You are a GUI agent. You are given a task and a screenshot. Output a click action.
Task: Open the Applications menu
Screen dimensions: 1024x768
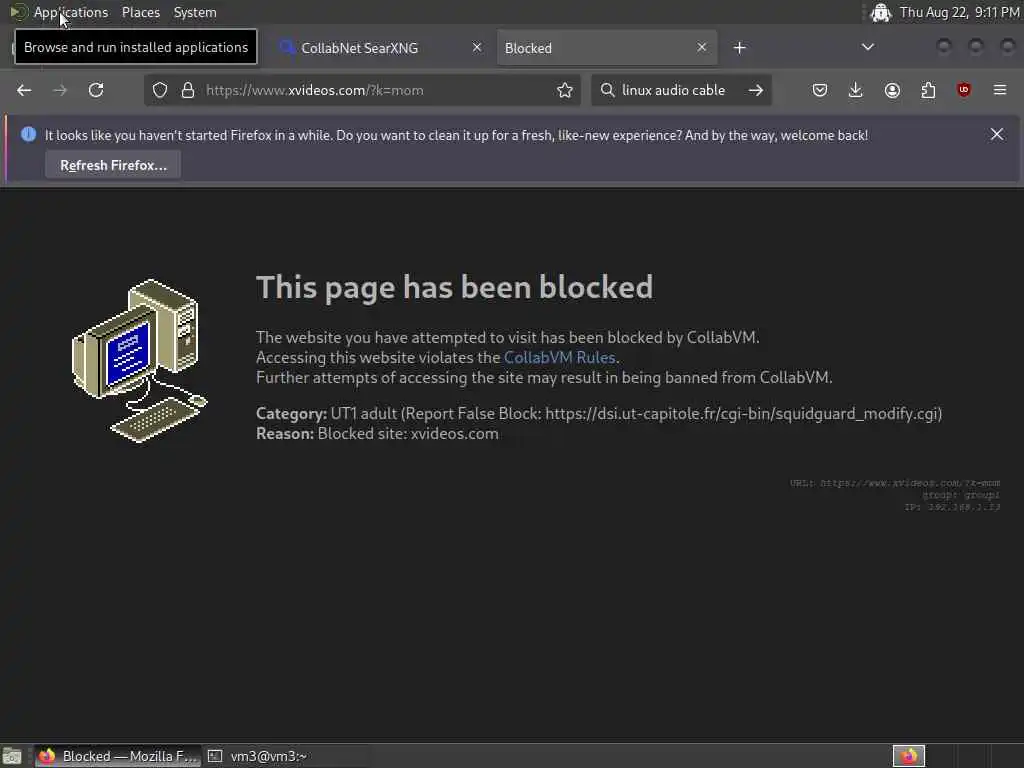(x=71, y=12)
